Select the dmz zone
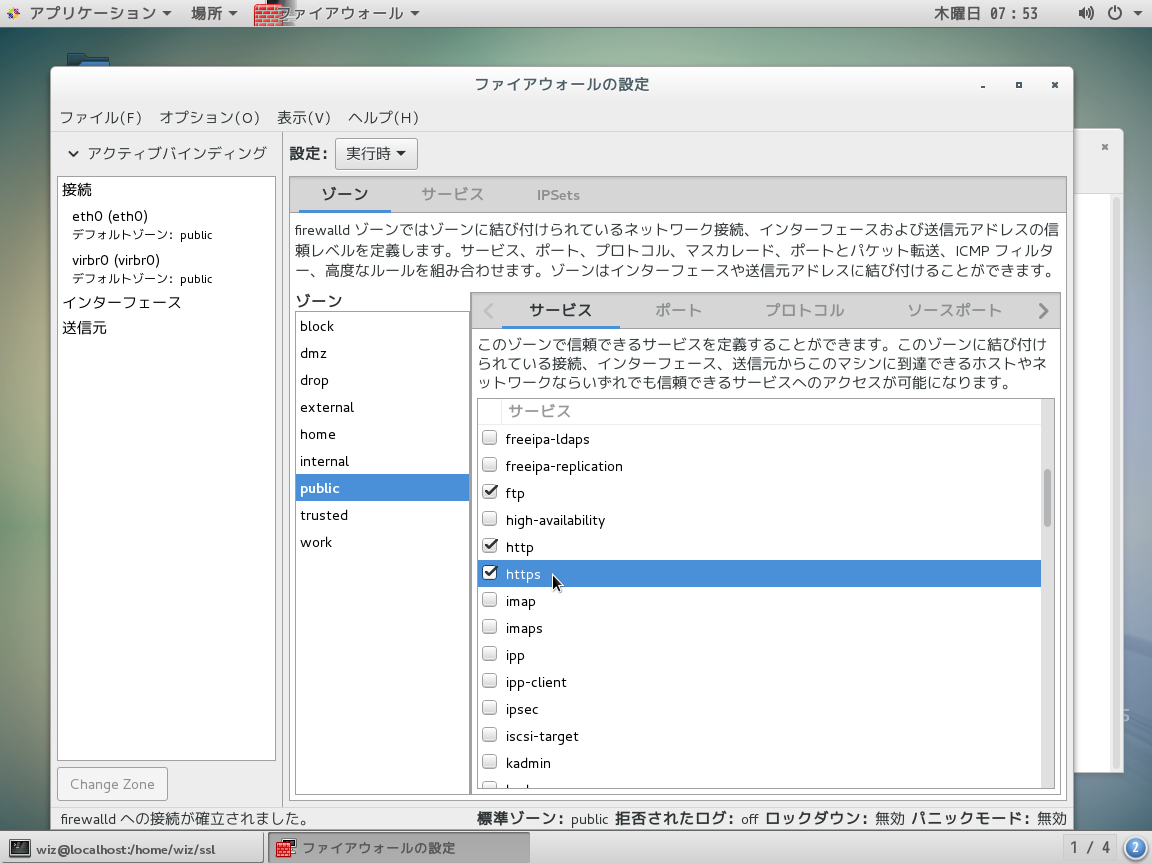This screenshot has height=864, width=1152. tap(382, 353)
